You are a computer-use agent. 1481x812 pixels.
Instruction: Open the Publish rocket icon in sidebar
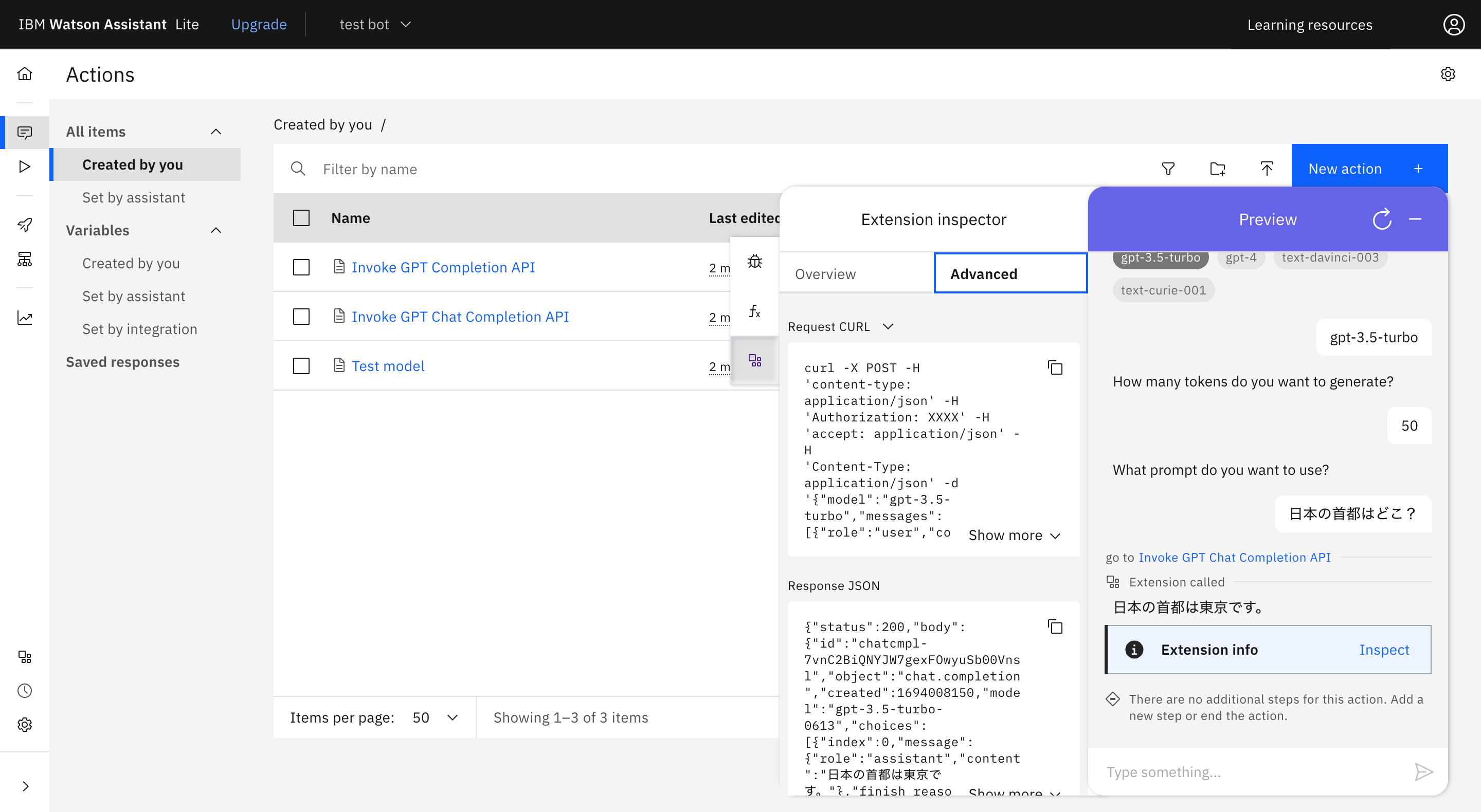[x=25, y=225]
